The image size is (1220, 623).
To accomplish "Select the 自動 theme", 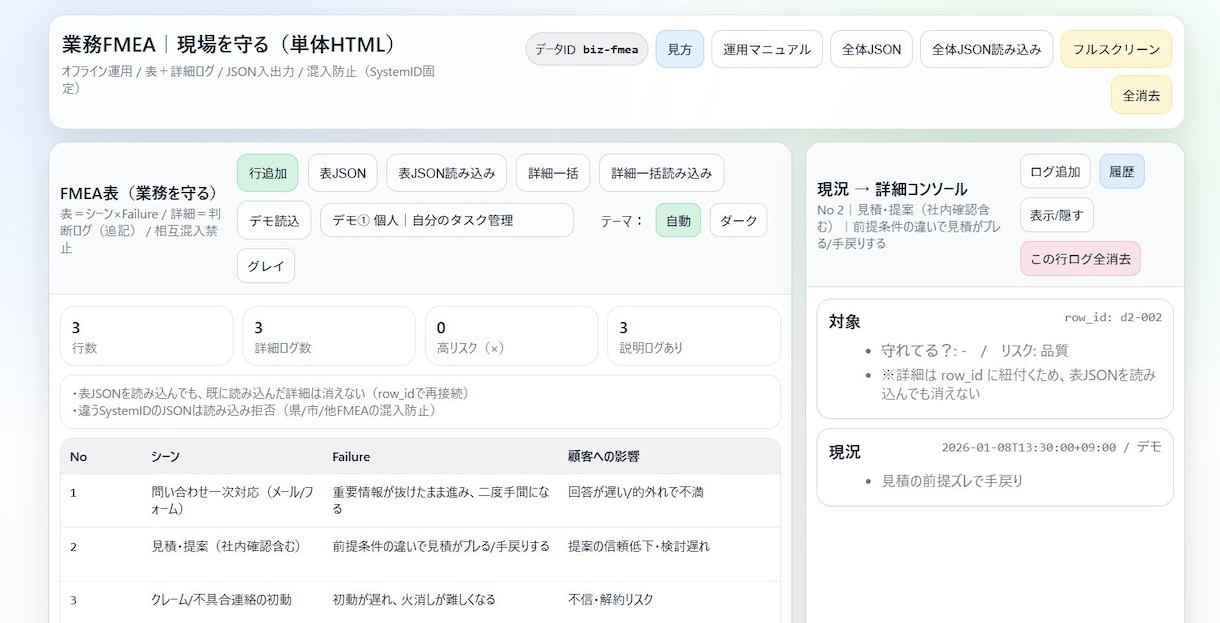I will coord(678,220).
